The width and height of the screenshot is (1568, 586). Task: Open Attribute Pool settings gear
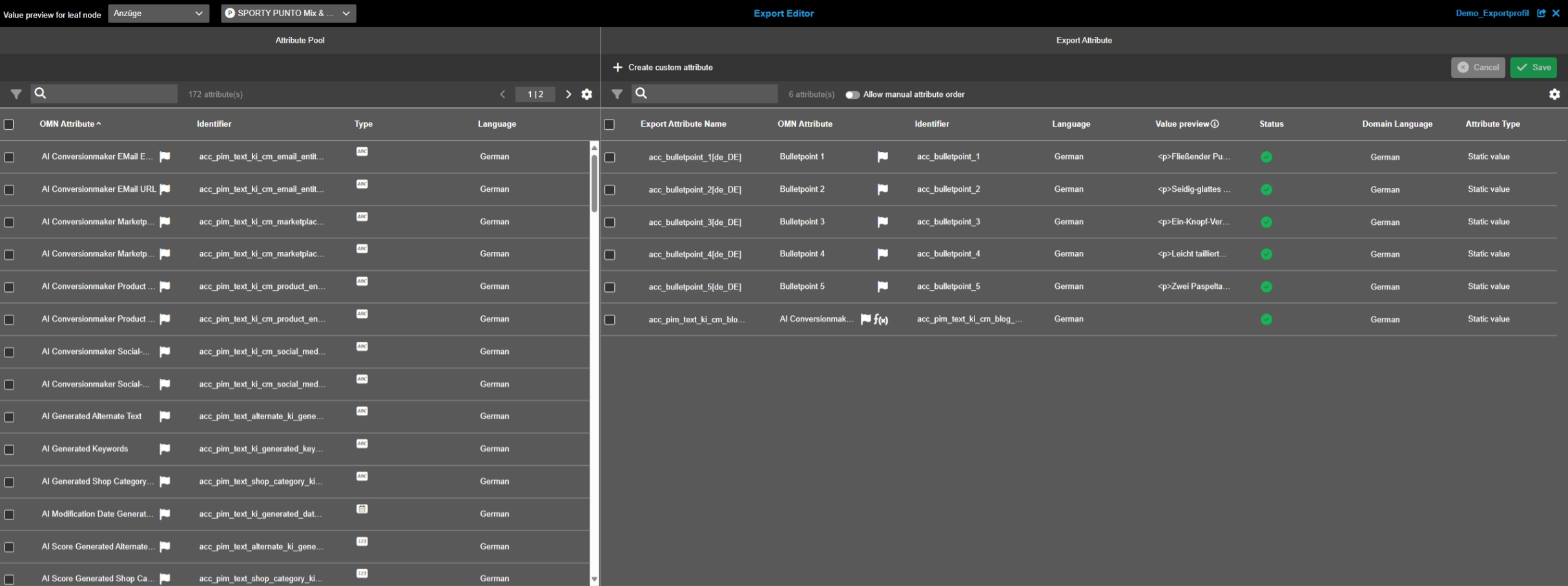(x=586, y=94)
